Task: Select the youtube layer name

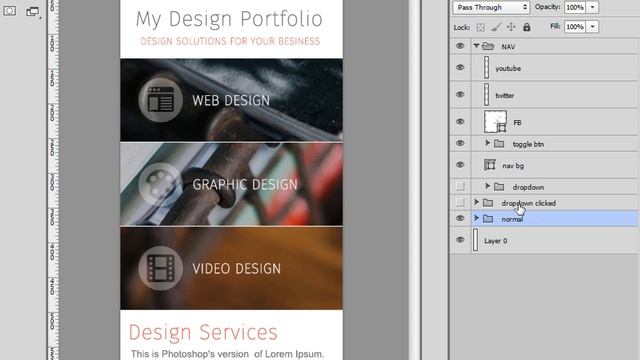Action: tap(508, 69)
